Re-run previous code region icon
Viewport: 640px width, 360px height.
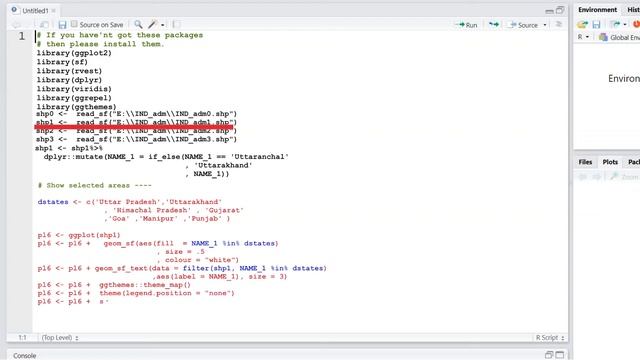(494, 24)
